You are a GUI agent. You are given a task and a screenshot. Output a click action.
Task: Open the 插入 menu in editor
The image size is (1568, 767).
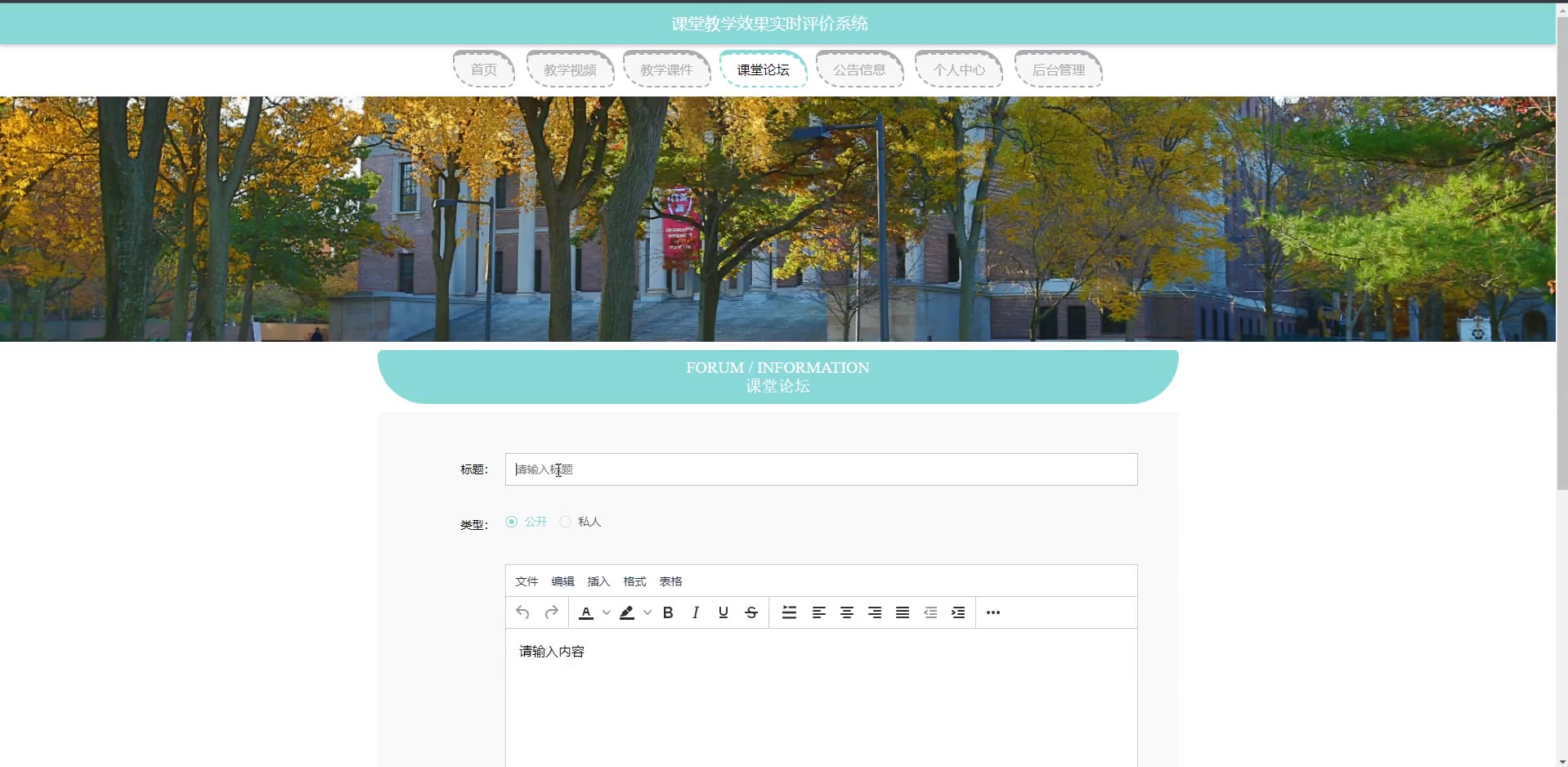point(598,581)
